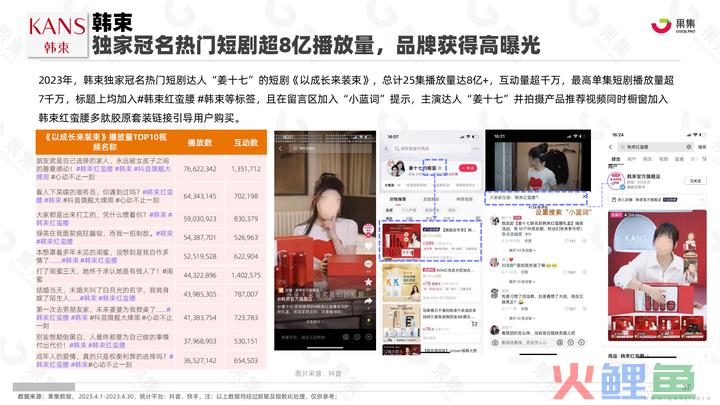Click play count 41,383,754

(200, 317)
